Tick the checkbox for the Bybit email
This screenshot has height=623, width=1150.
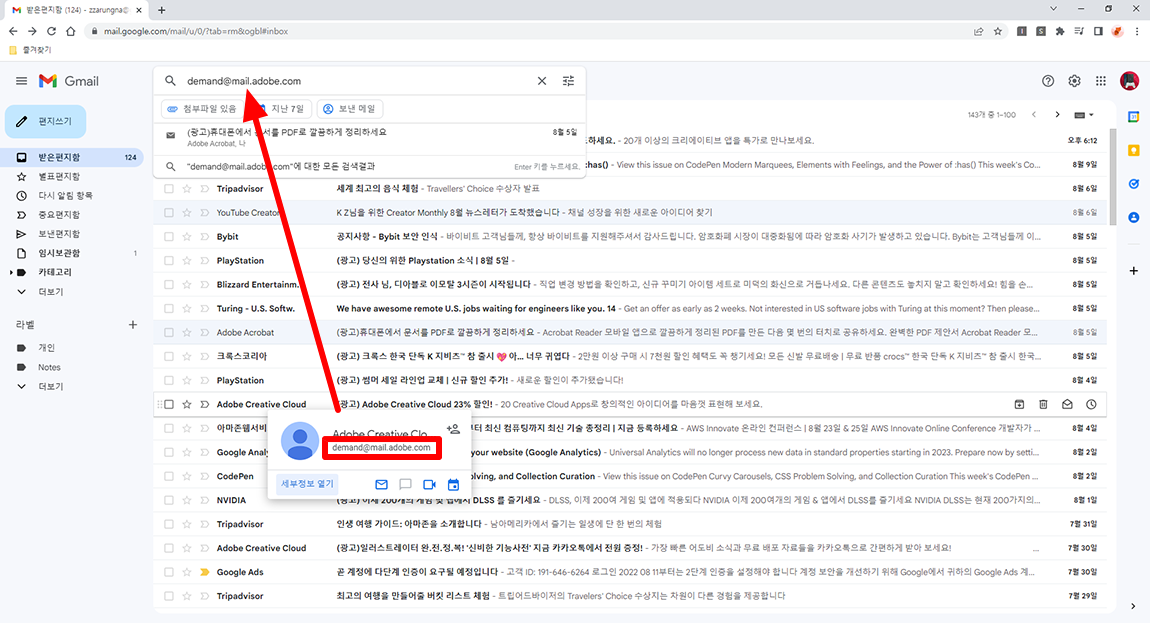click(169, 236)
